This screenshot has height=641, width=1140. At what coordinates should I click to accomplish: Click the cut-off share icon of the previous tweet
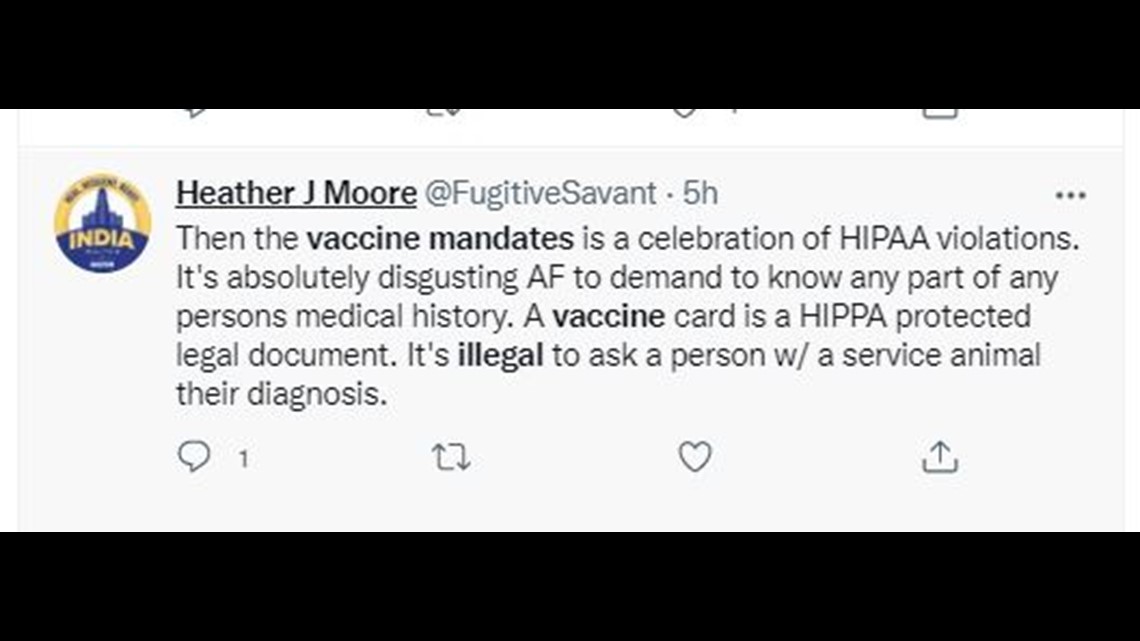(939, 113)
